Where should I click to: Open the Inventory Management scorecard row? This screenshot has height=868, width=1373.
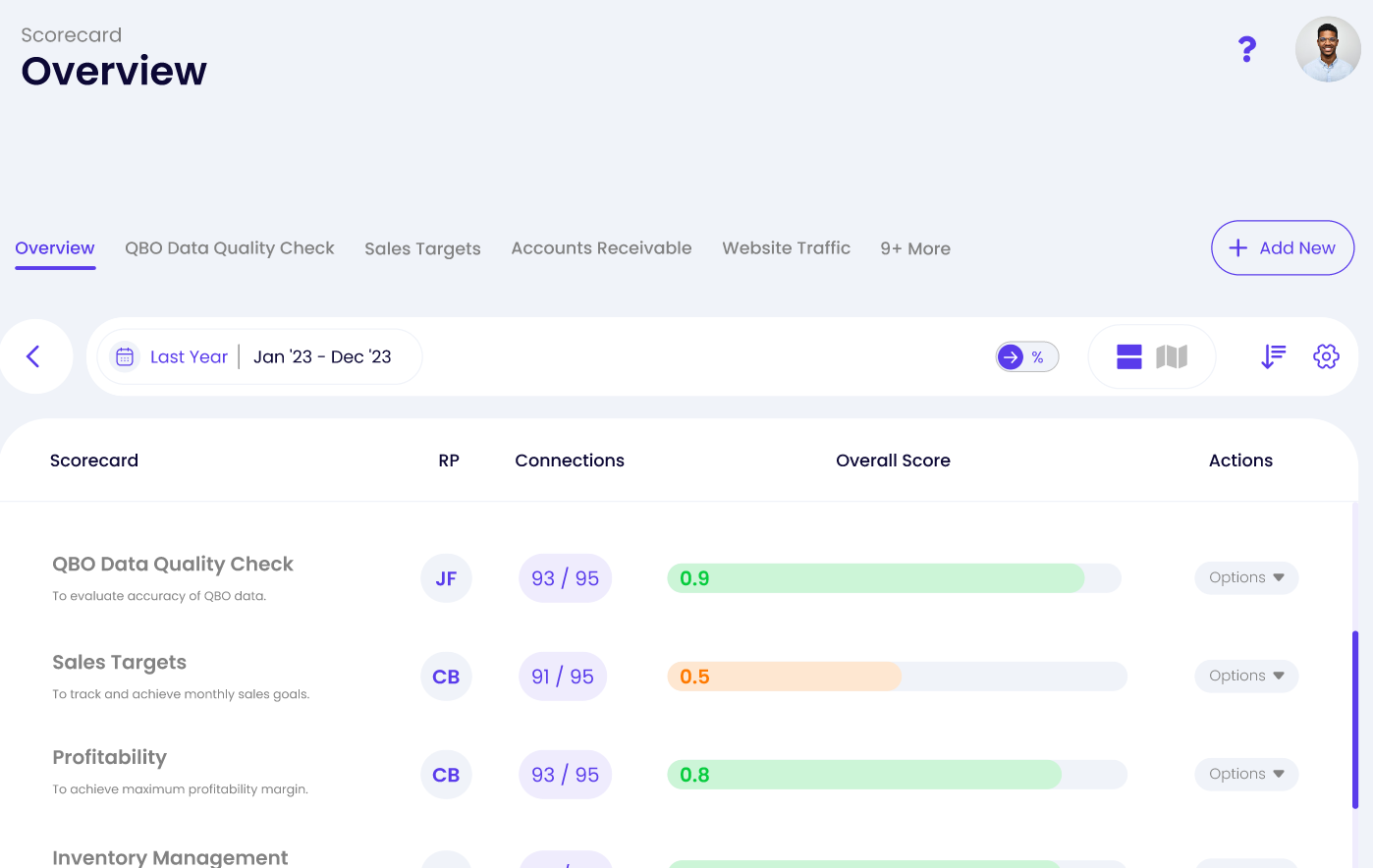tap(170, 856)
